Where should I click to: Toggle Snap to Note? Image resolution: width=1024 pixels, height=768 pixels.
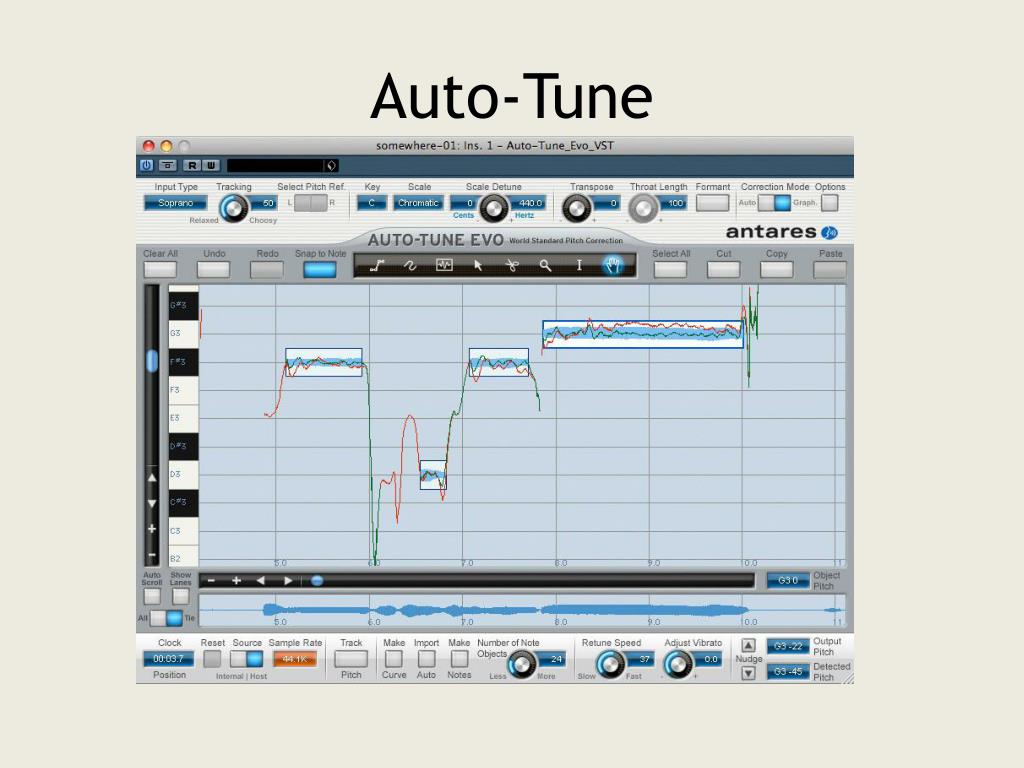[x=319, y=269]
